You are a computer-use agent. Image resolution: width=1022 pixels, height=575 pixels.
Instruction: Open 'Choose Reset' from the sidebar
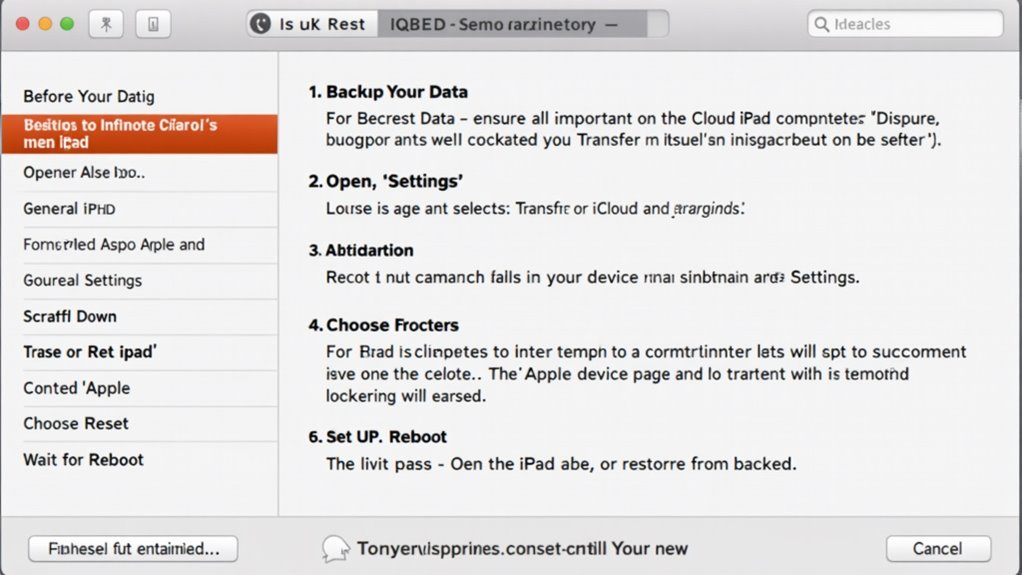[76, 423]
